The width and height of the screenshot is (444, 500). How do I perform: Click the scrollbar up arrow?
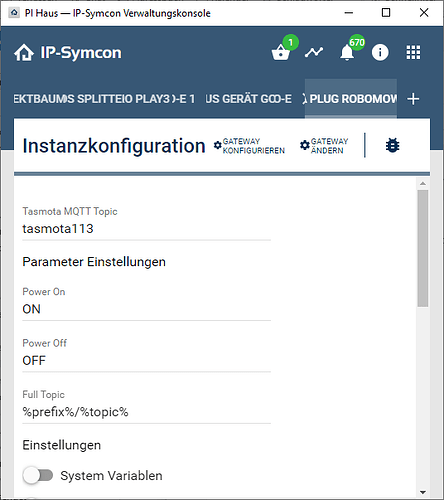(x=423, y=183)
